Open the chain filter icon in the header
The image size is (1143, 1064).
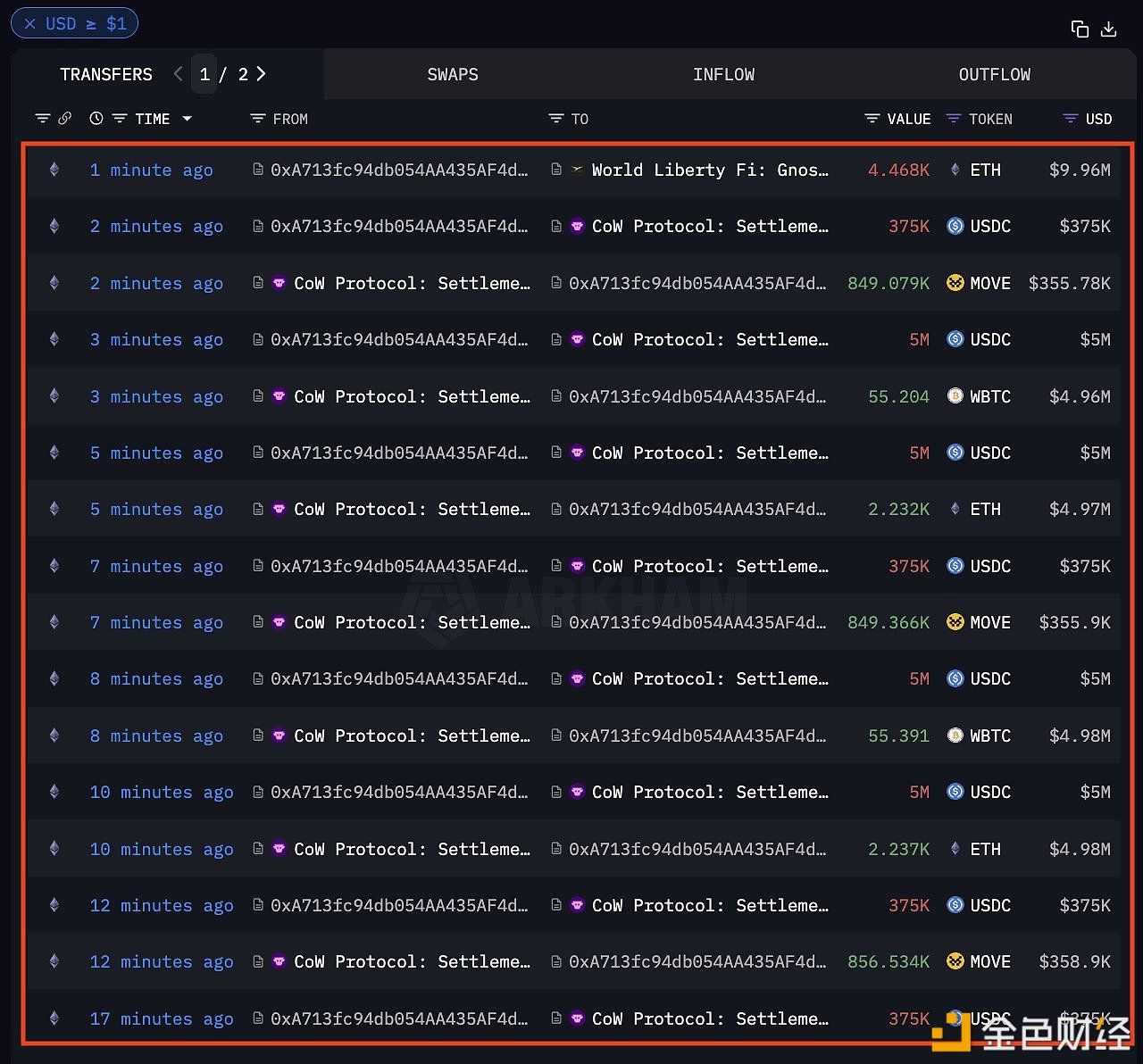pyautogui.click(x=42, y=119)
